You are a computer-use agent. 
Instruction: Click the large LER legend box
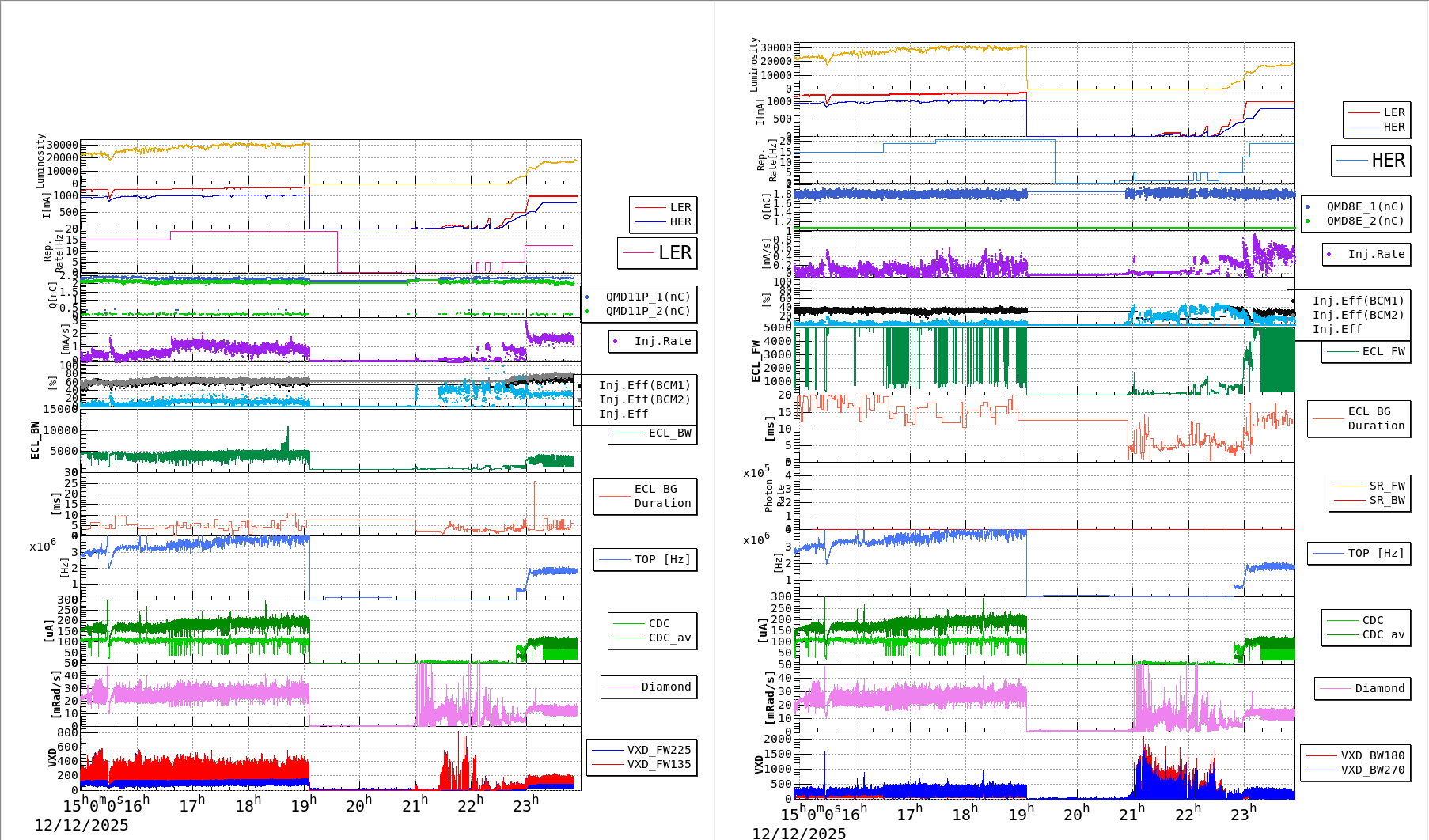[x=658, y=253]
